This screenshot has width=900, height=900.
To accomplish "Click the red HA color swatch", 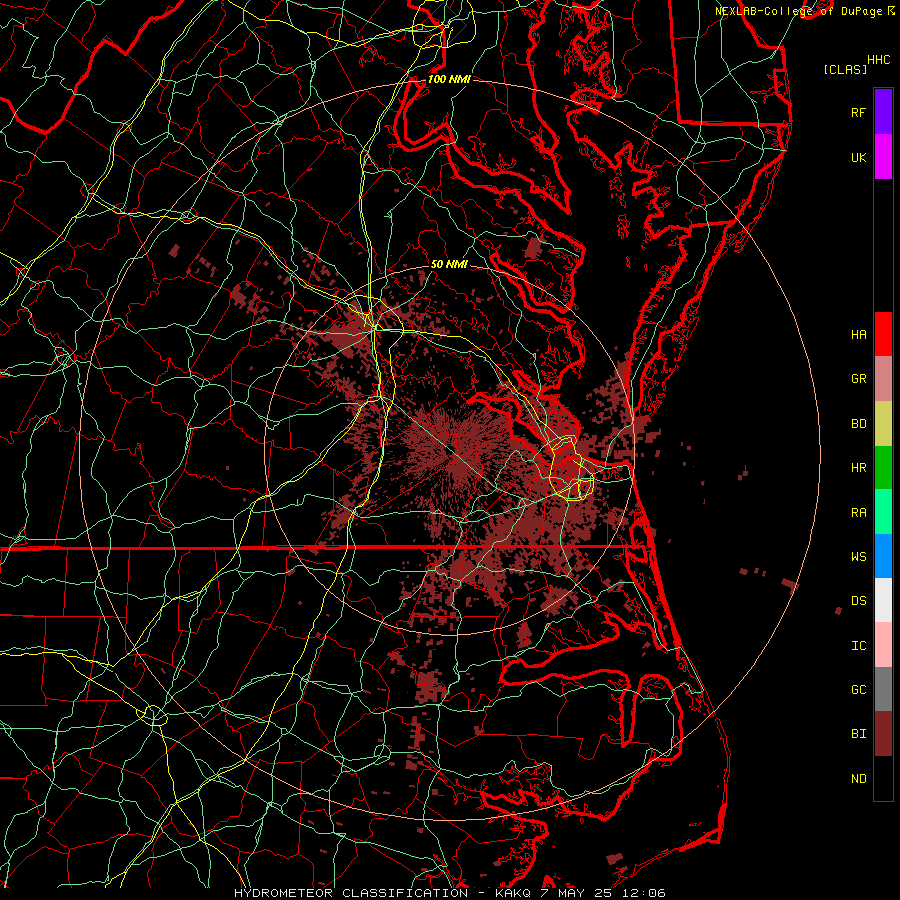I will coord(883,334).
